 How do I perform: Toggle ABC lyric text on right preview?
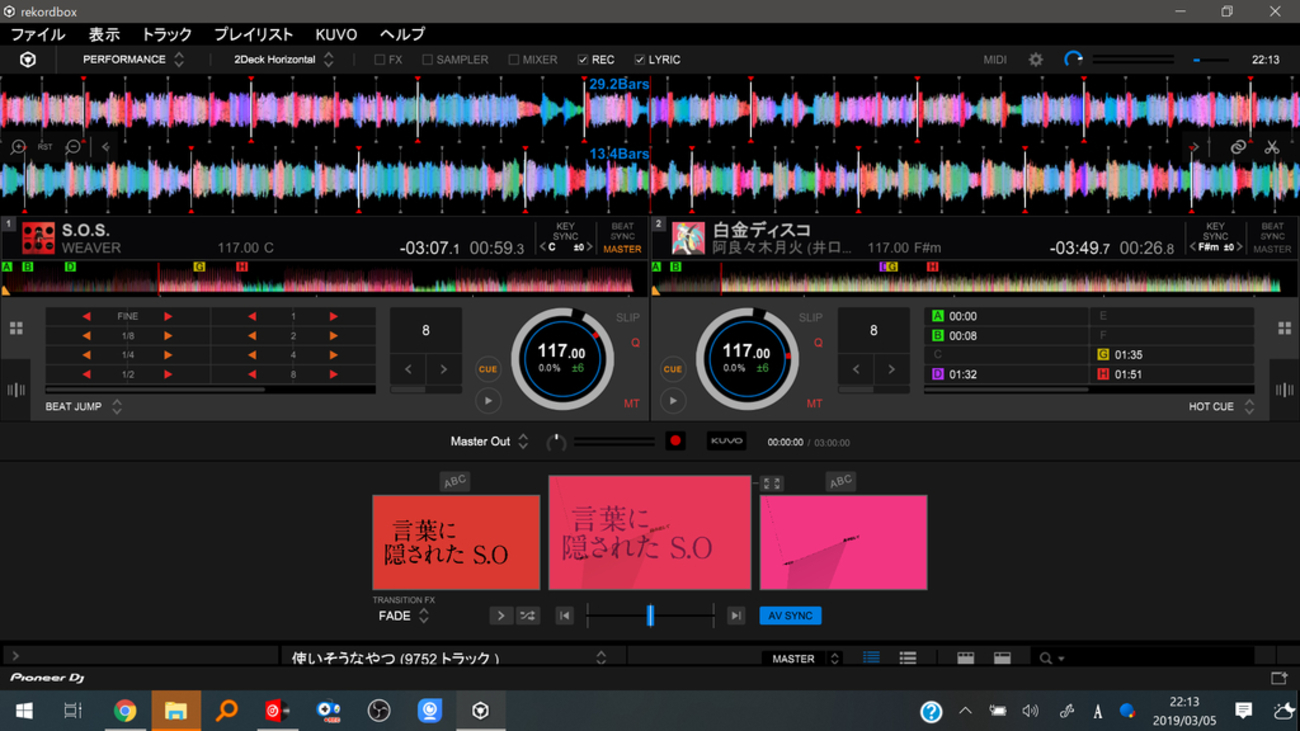(x=841, y=481)
